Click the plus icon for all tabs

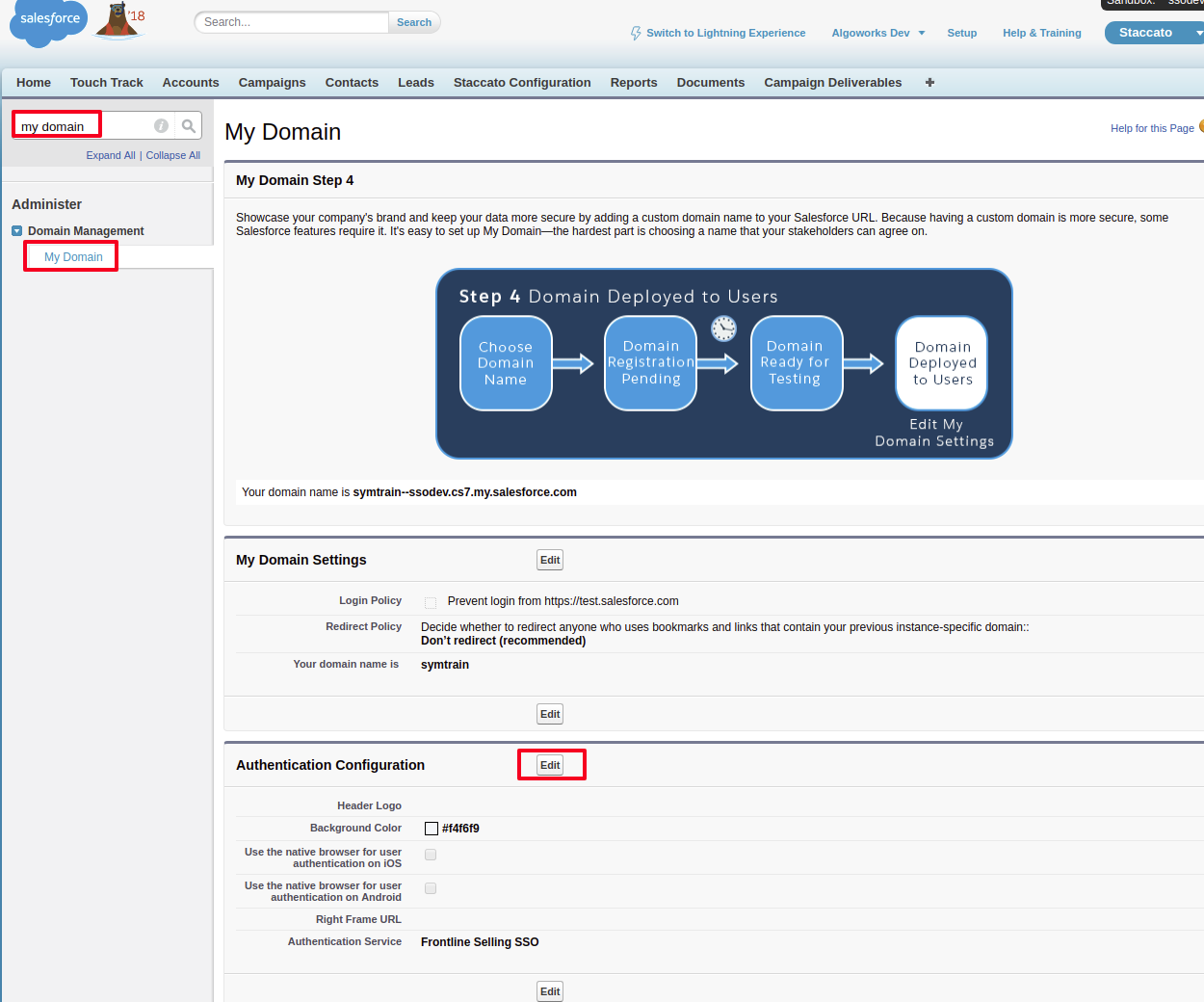pos(929,83)
